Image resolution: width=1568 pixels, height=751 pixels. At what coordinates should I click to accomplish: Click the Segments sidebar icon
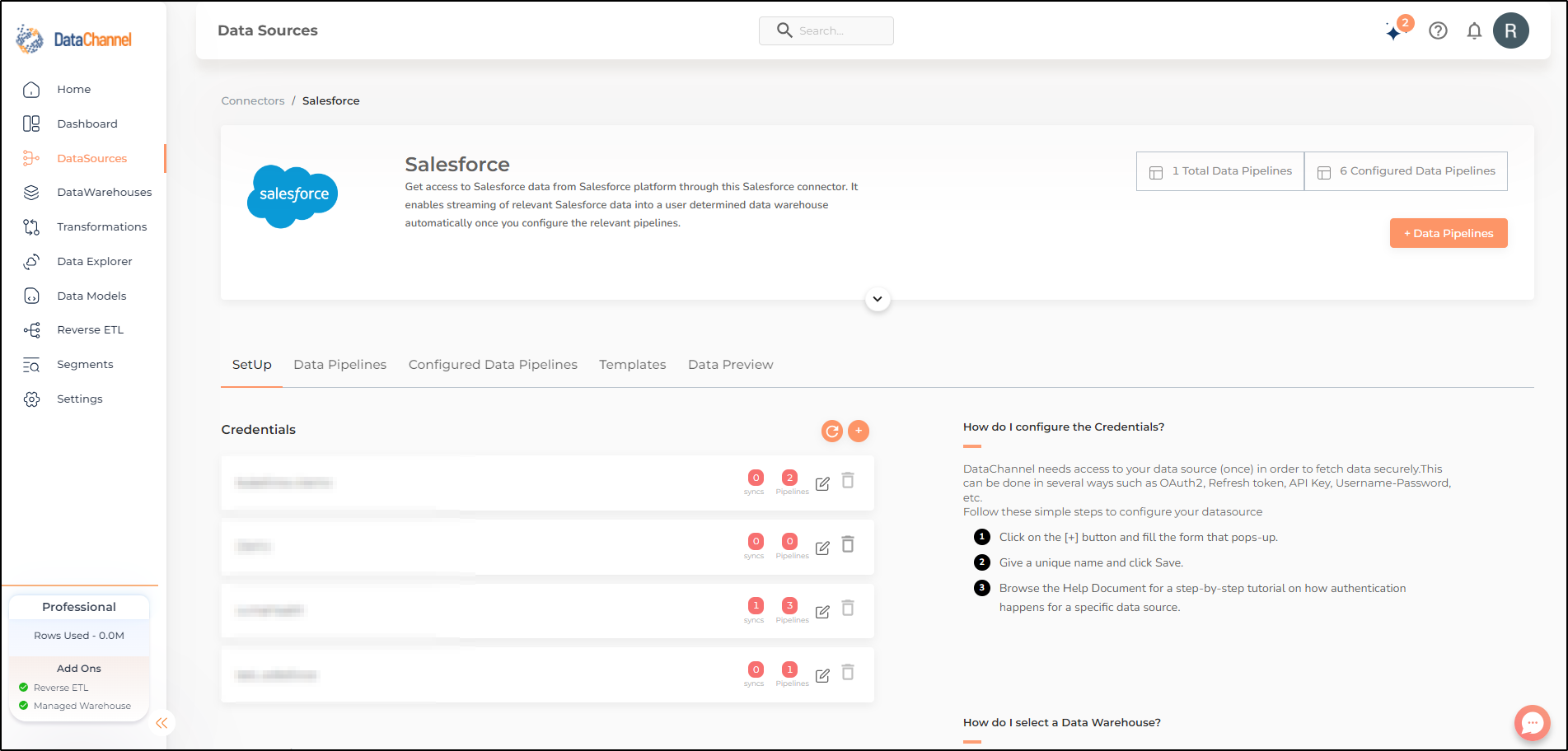[x=31, y=365]
